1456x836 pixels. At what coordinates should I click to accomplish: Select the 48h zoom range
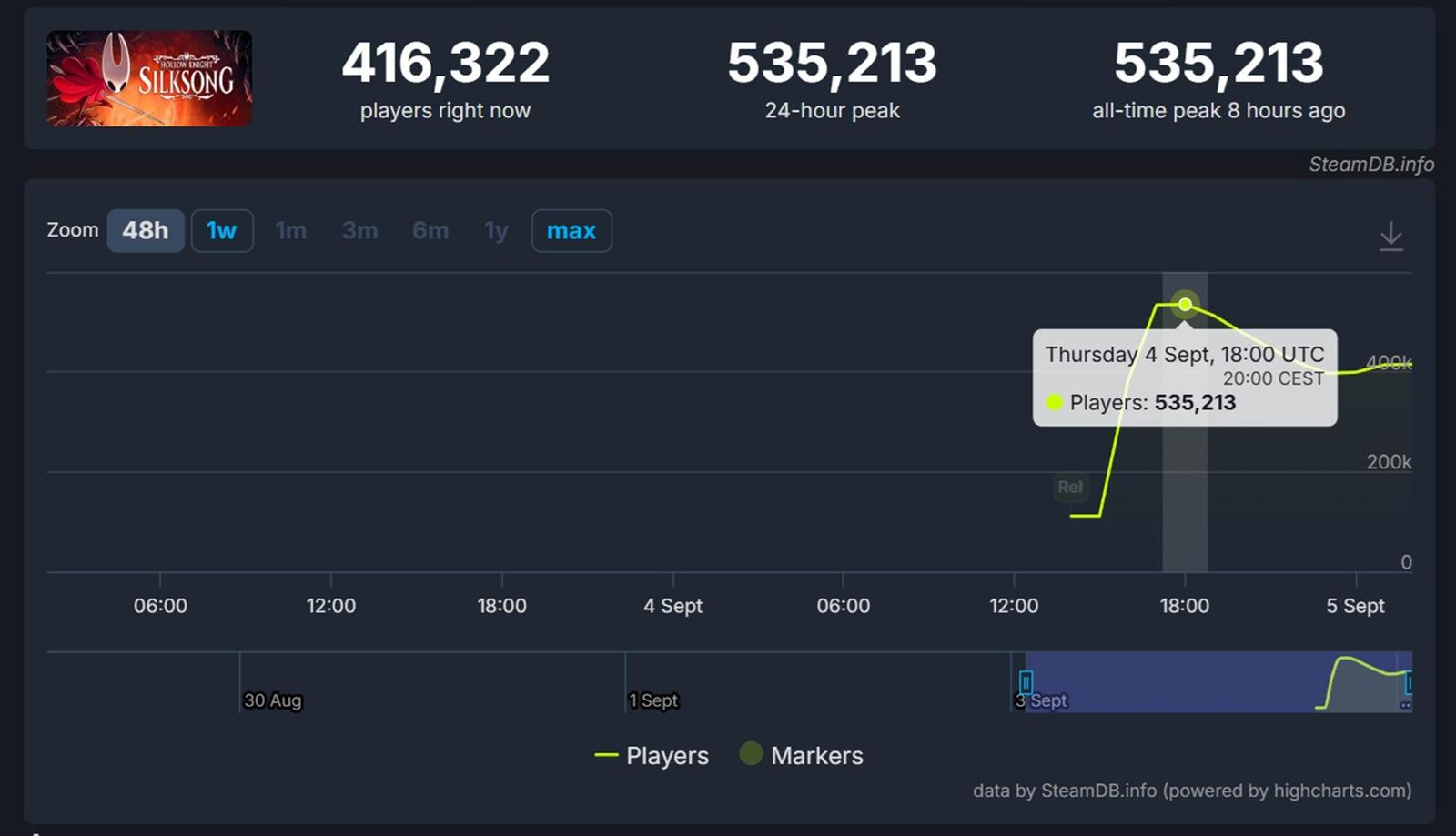[x=146, y=231]
